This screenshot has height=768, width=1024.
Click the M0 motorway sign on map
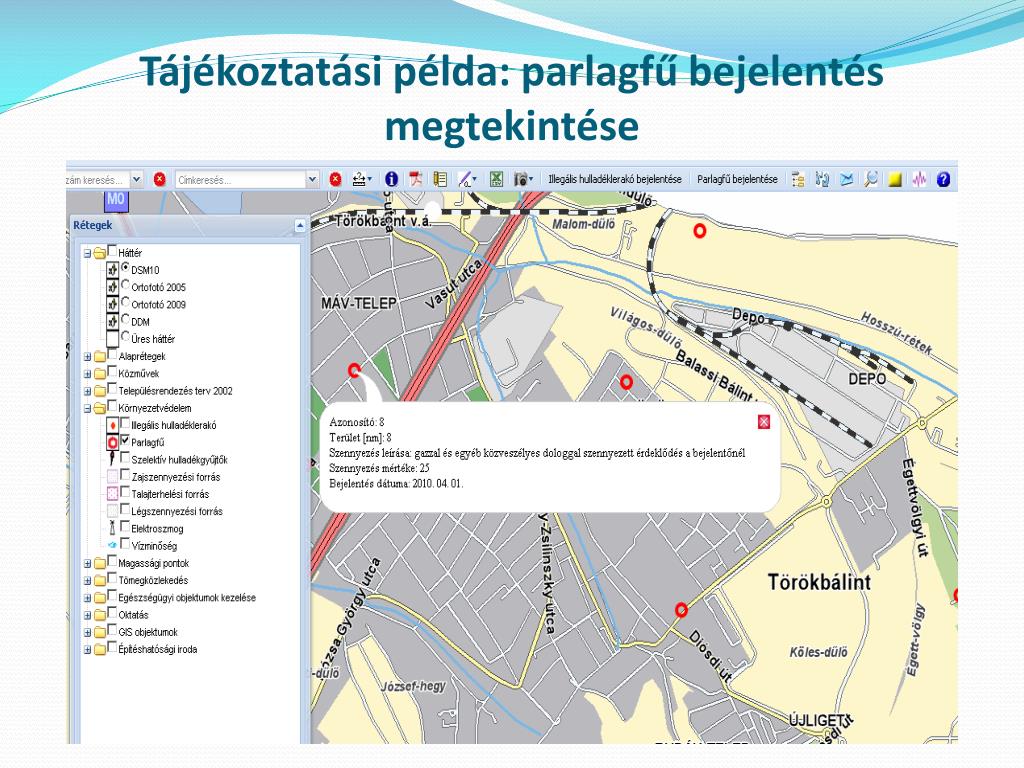(116, 199)
